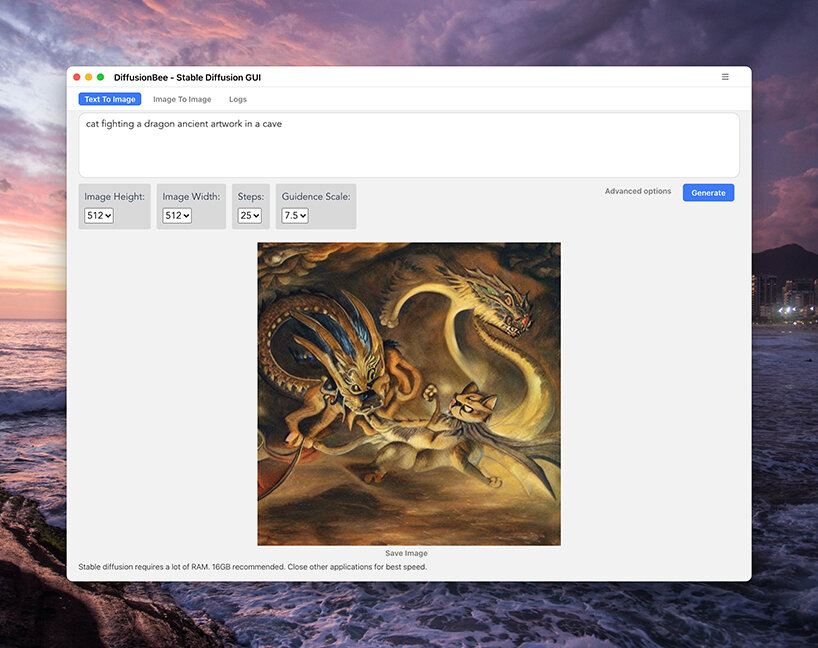Open the Image Width dropdown
The width and height of the screenshot is (818, 648).
click(x=177, y=215)
